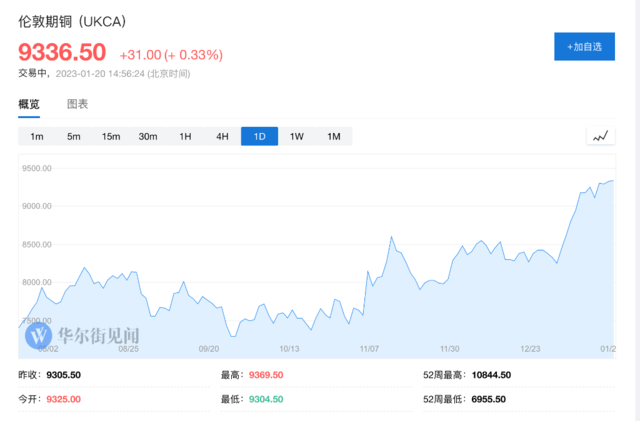Select the active 1D interval
Image resolution: width=640 pixels, height=421 pixels.
[x=260, y=136]
